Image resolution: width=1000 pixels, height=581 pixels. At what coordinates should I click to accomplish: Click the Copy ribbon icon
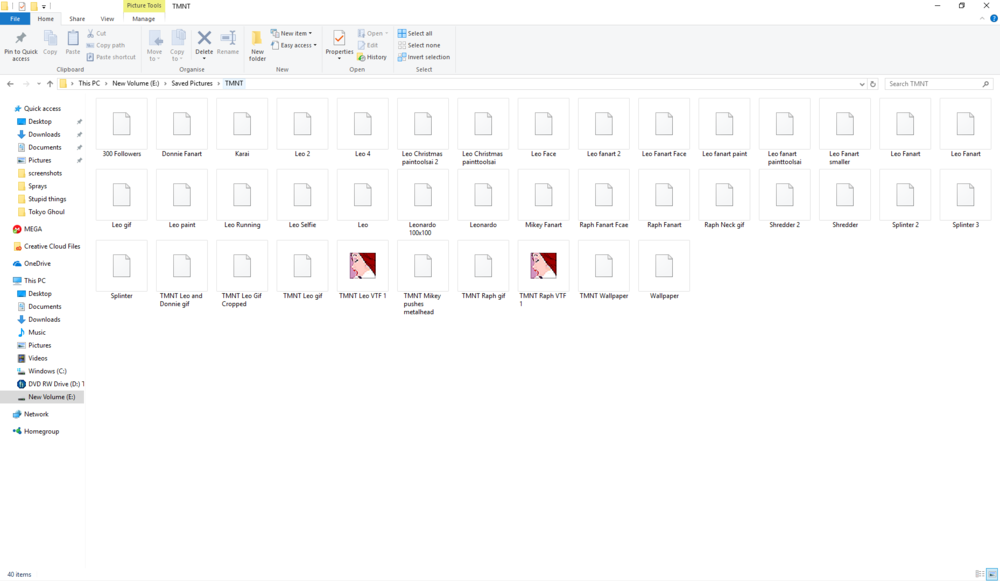[x=50, y=39]
